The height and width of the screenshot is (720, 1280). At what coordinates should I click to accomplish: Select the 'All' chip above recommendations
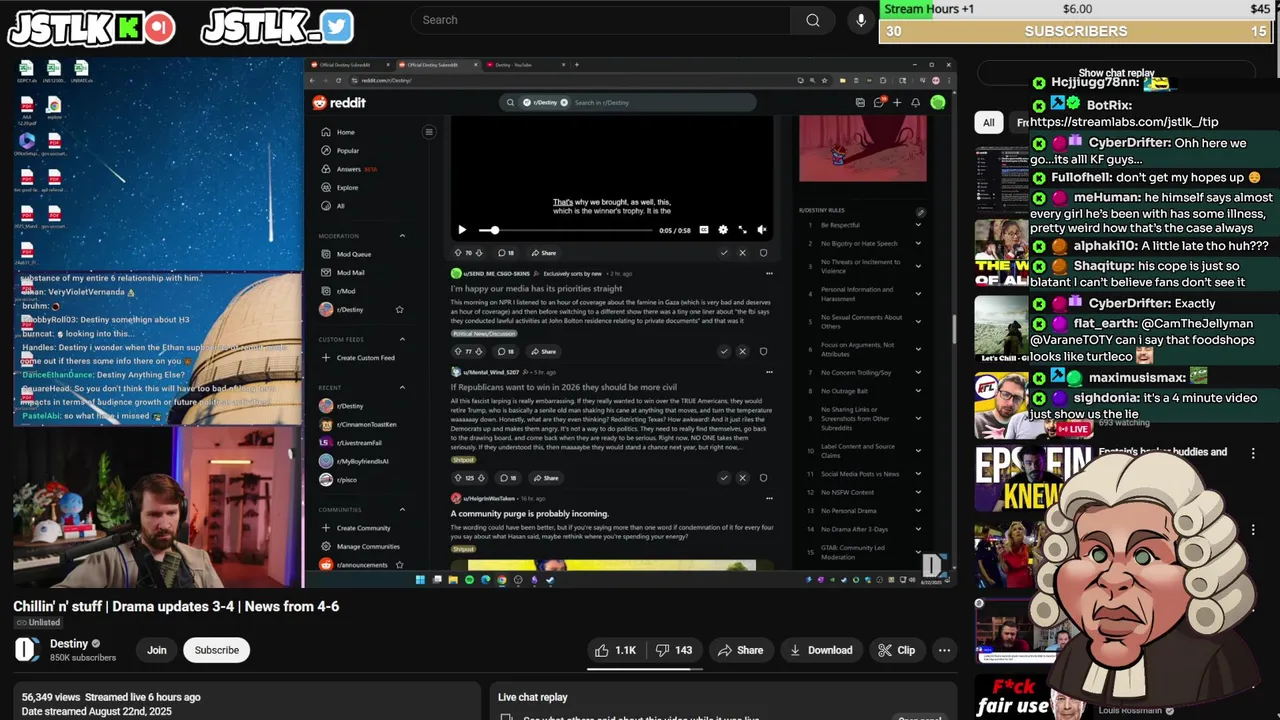(988, 122)
